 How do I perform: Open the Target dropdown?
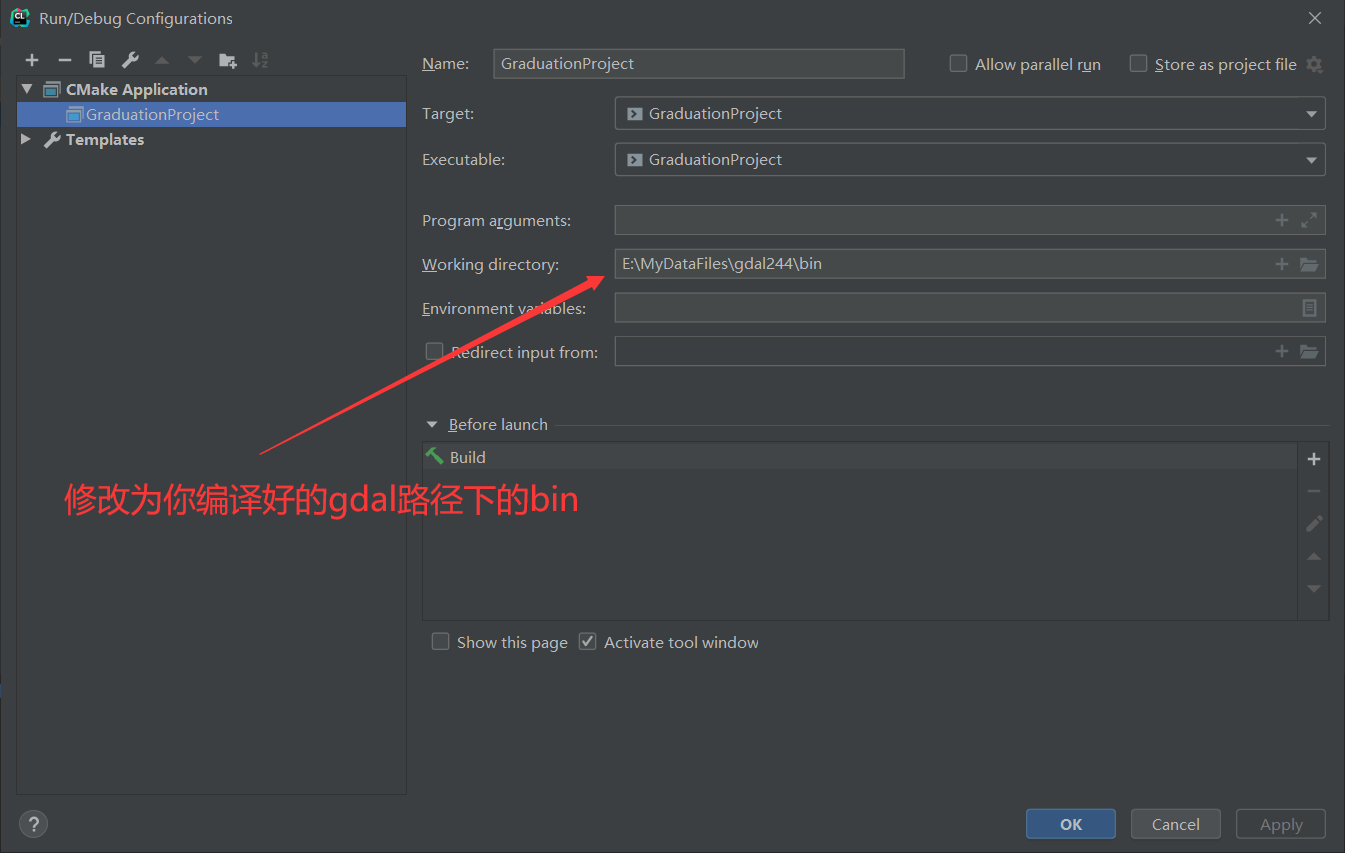pos(970,113)
